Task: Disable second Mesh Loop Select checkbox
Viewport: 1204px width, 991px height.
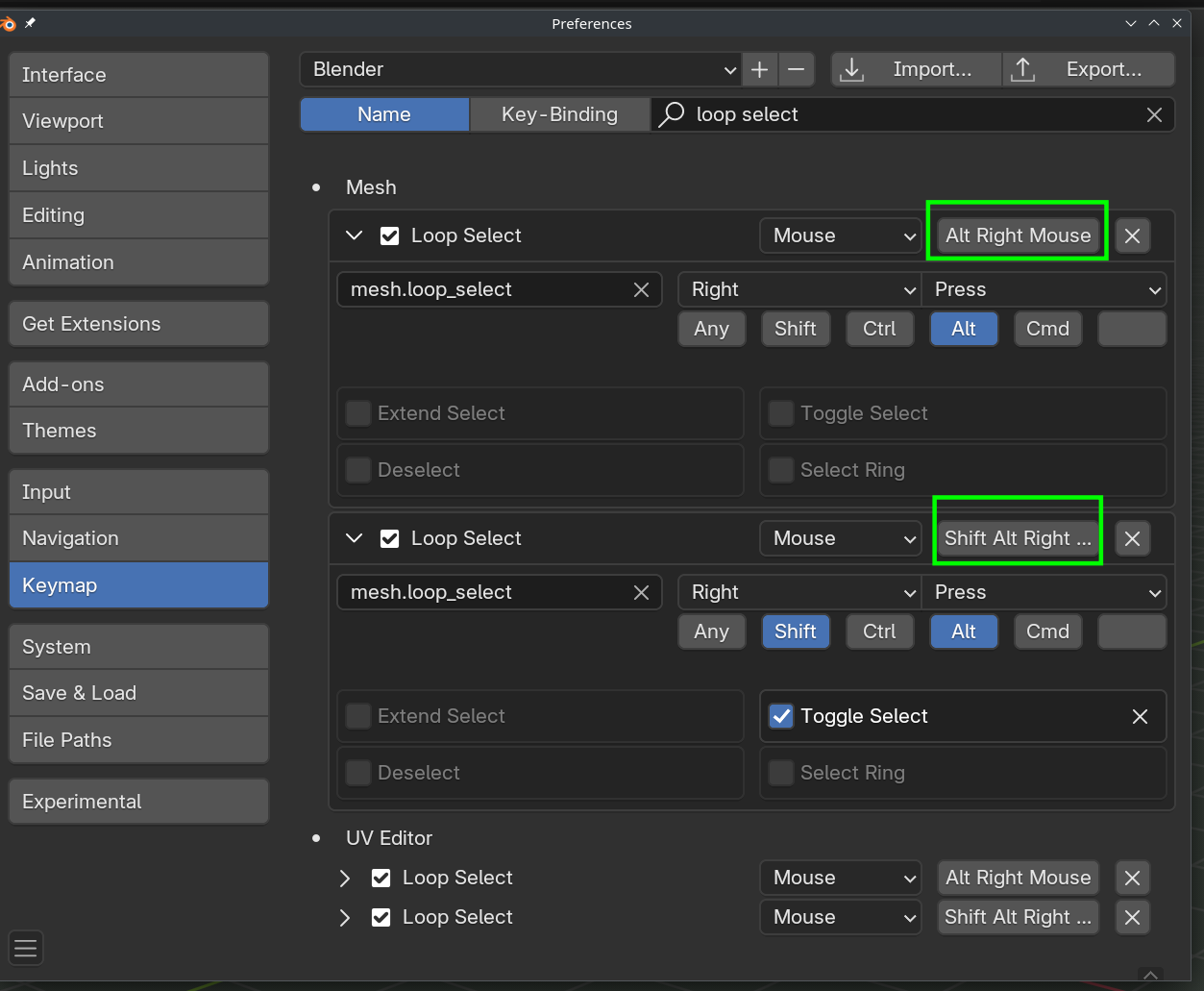Action: [x=389, y=538]
